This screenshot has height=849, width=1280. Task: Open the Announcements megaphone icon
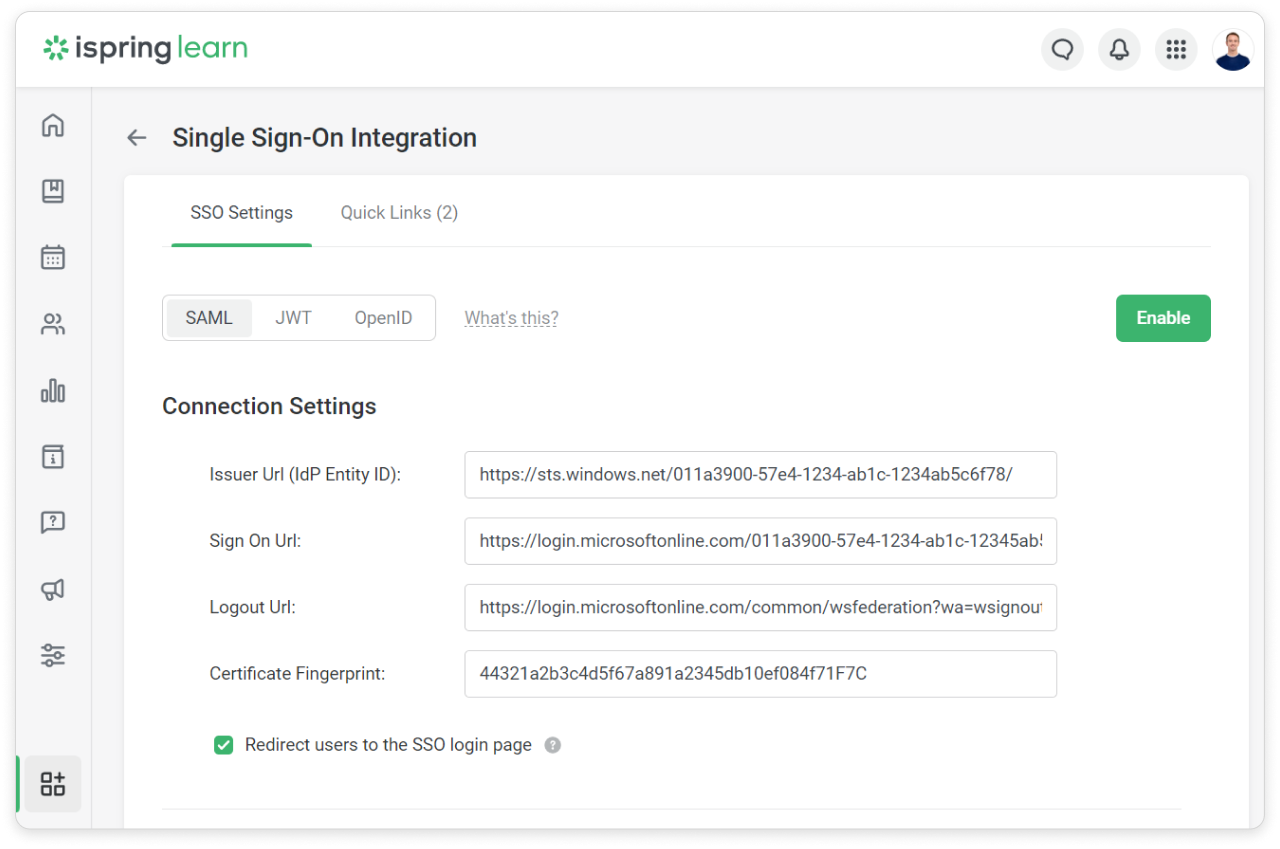tap(52, 589)
